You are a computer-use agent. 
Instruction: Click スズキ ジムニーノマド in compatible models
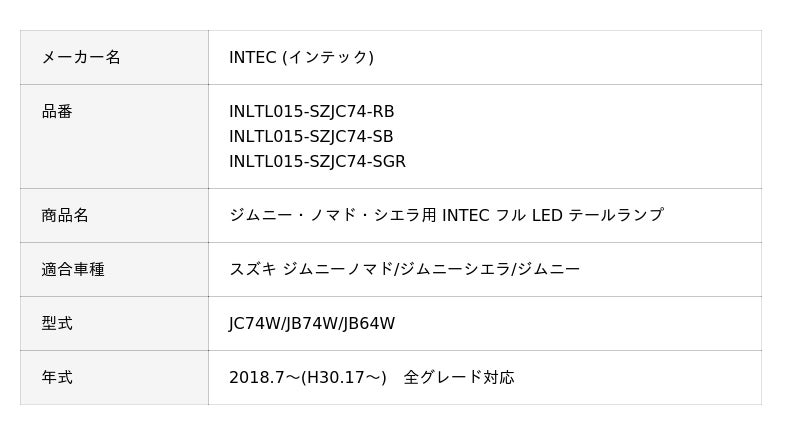click(311, 269)
